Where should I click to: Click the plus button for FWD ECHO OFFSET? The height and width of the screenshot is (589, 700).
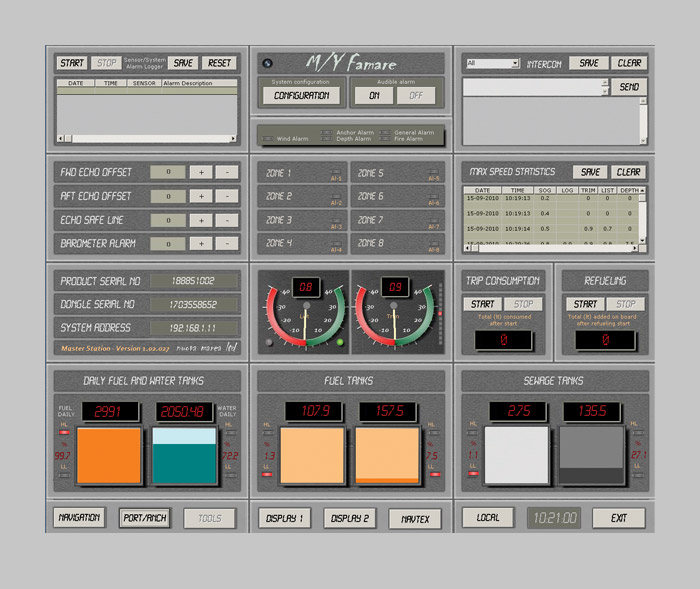coord(201,172)
